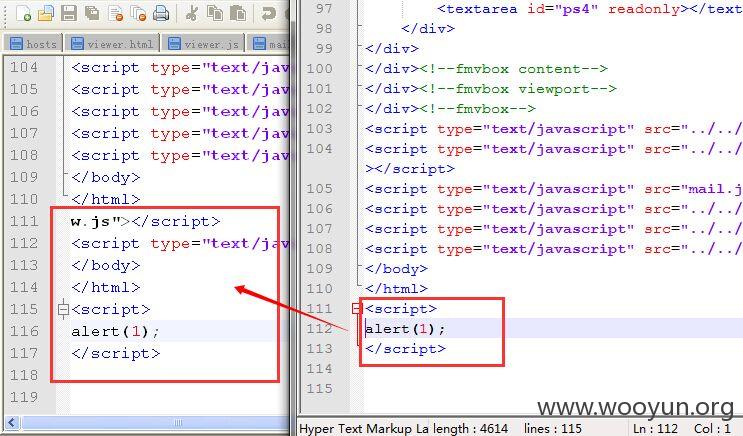
Task: Place cursor in 'alert(1);' on left line 116
Action: (115, 331)
